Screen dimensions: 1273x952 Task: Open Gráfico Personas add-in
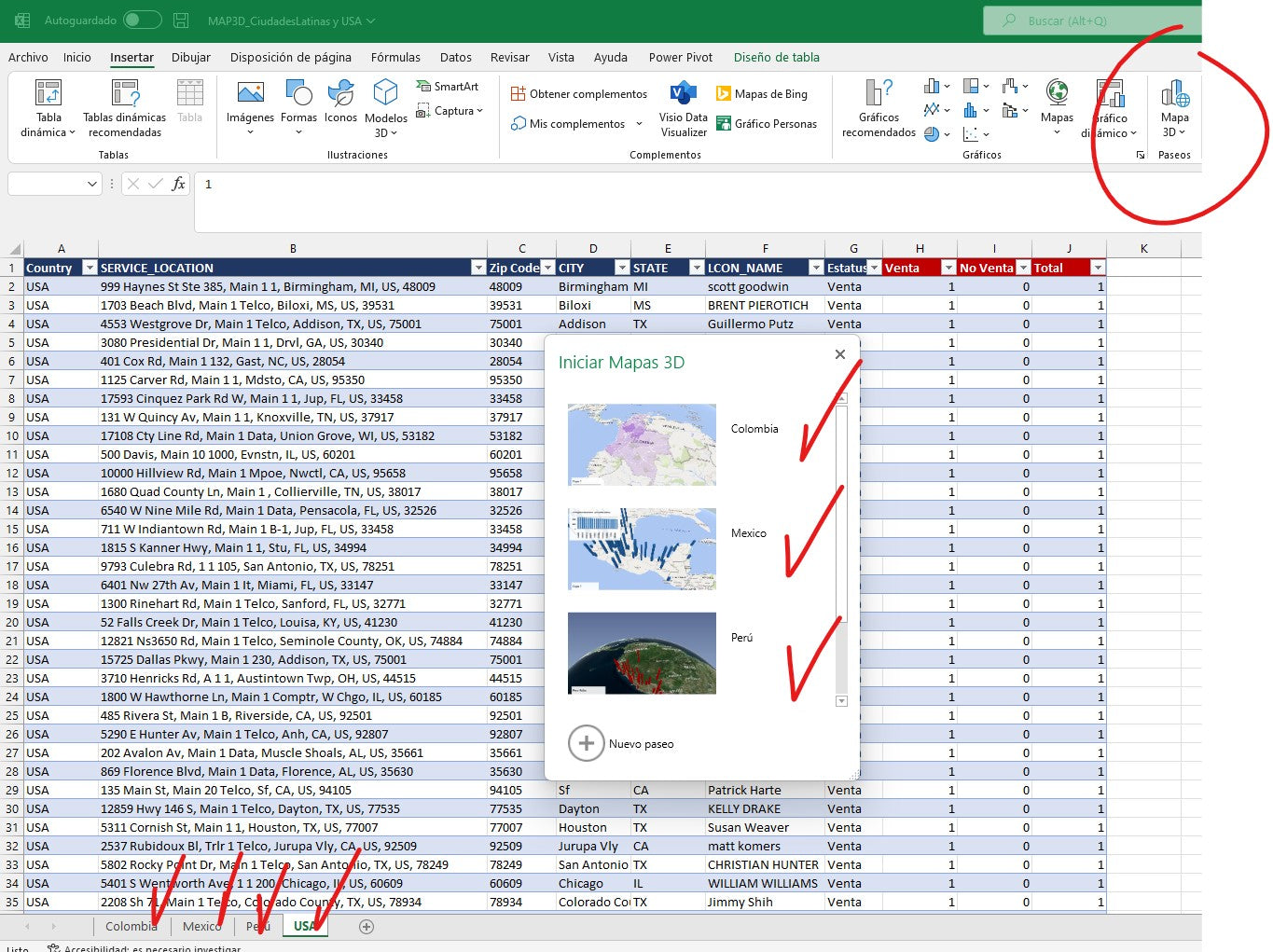pyautogui.click(x=767, y=123)
